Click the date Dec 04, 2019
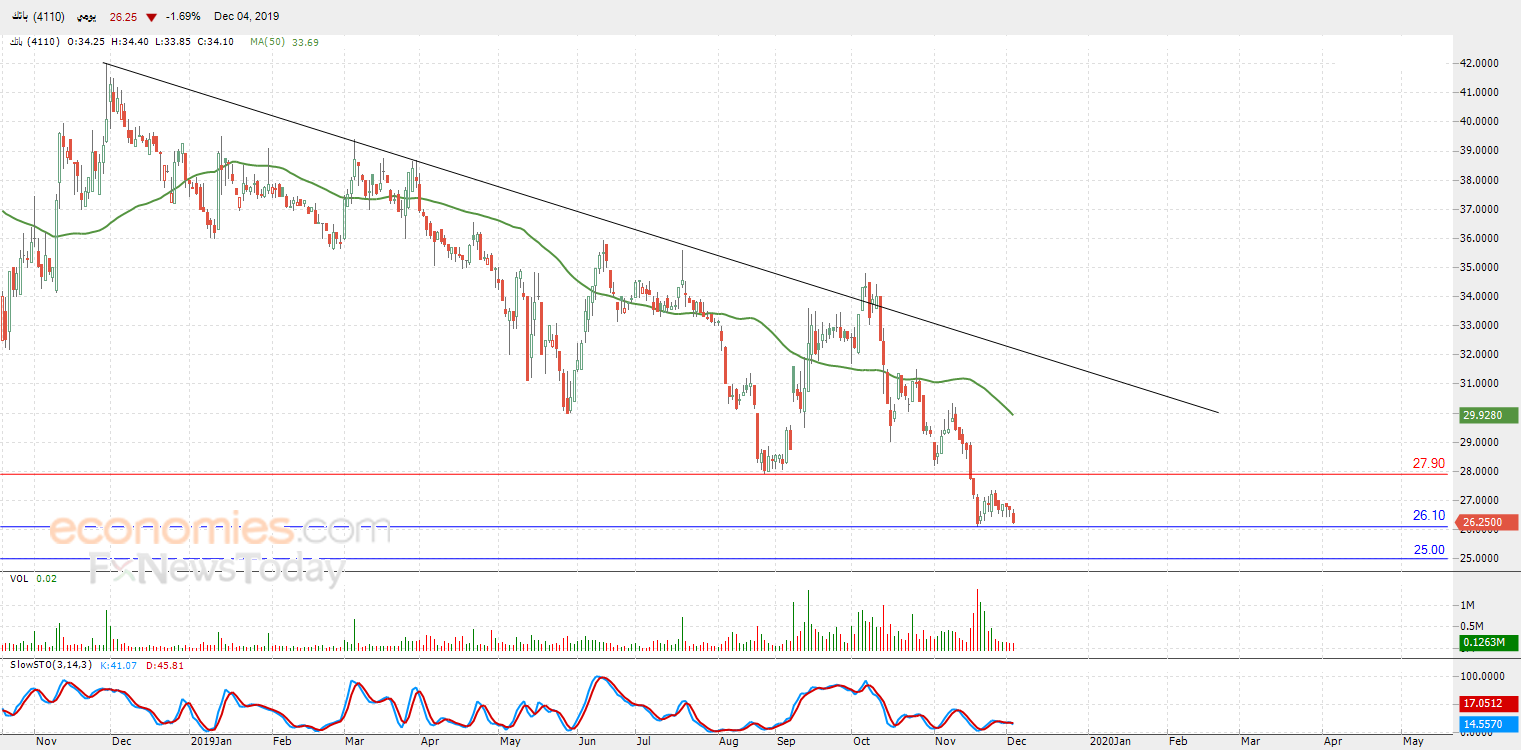 point(247,17)
